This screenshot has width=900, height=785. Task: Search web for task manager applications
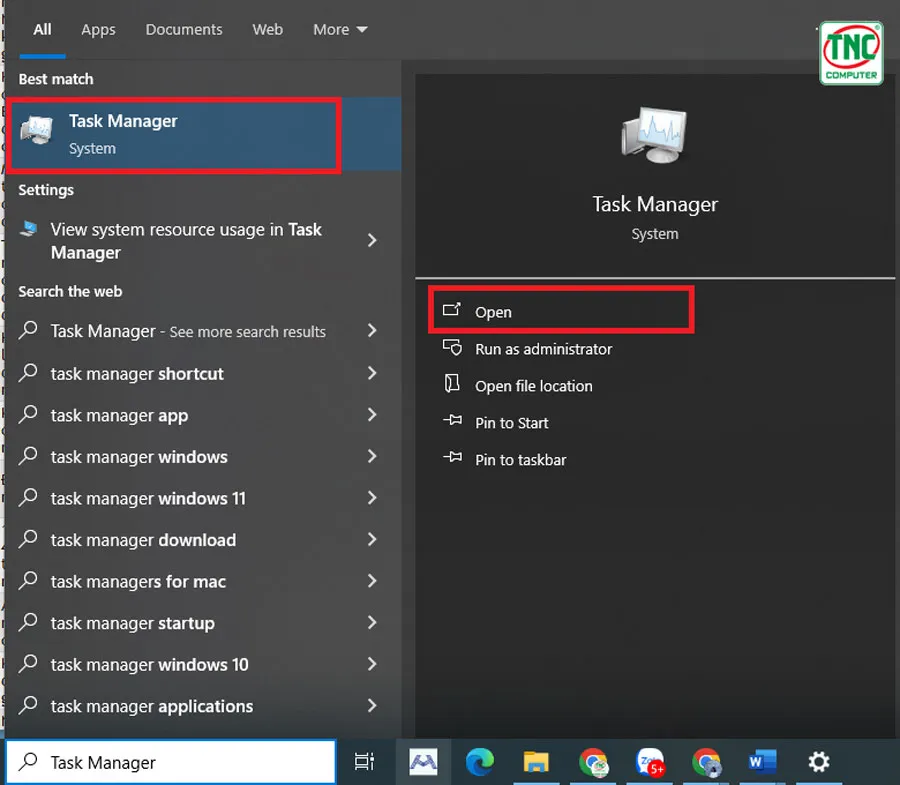pyautogui.click(x=202, y=706)
